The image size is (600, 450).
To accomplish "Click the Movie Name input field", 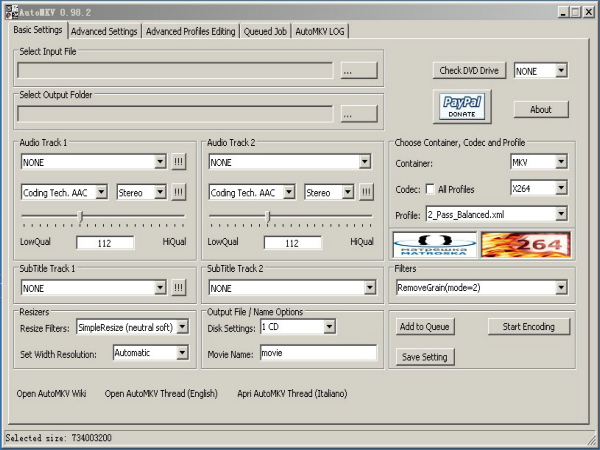I will 318,353.
